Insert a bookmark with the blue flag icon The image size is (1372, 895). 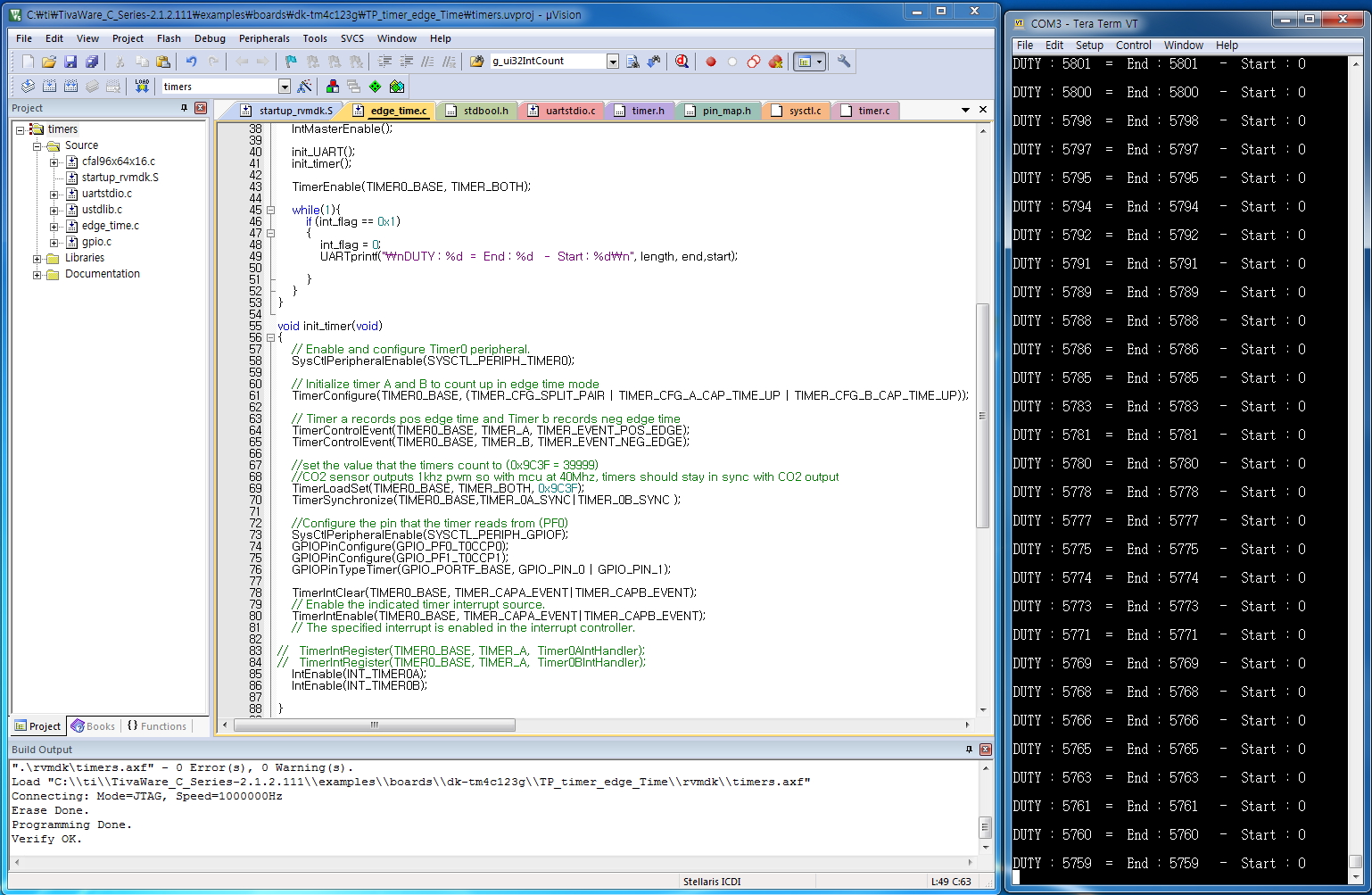coord(291,62)
